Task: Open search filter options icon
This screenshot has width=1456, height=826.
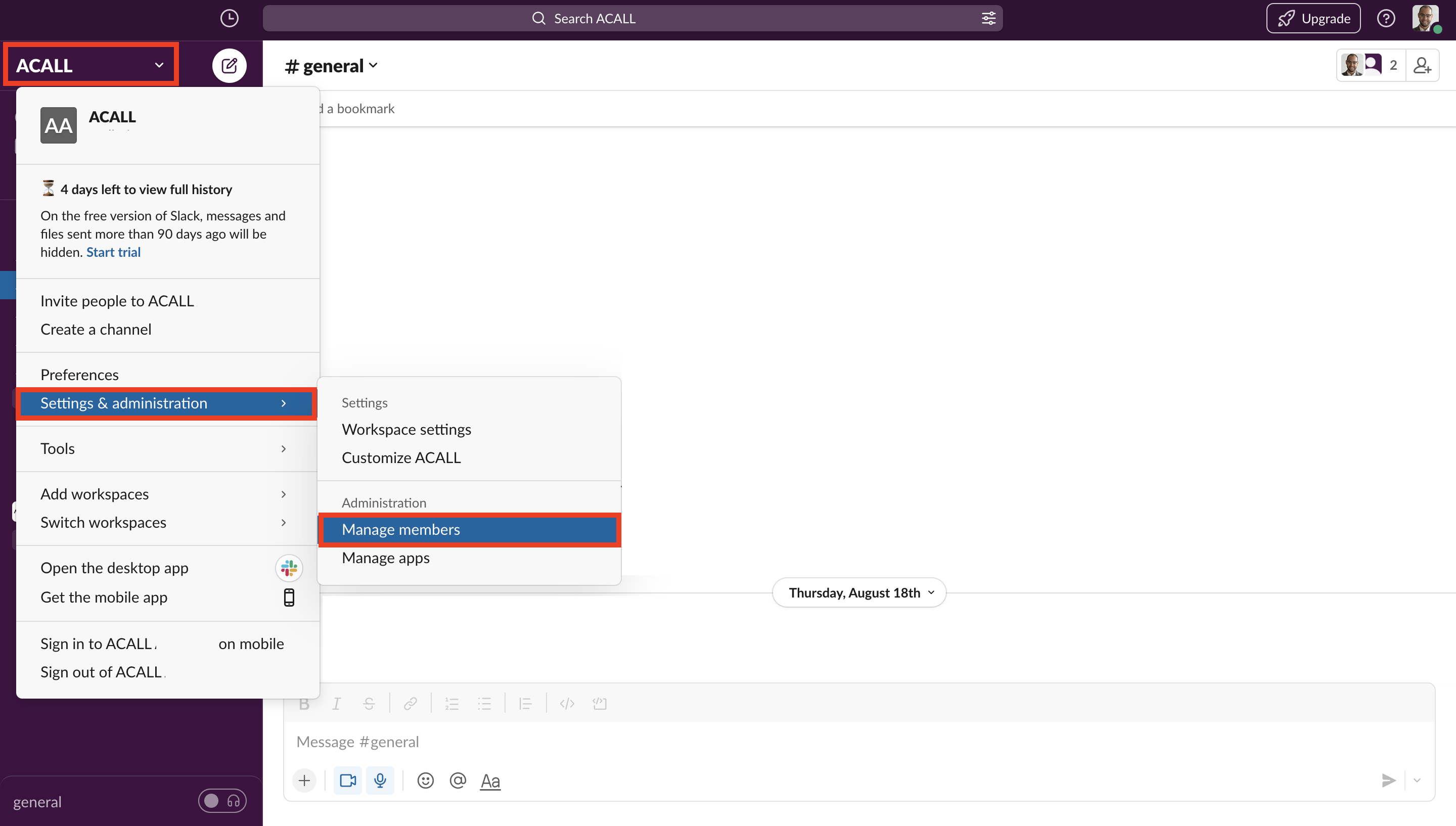Action: 988,18
